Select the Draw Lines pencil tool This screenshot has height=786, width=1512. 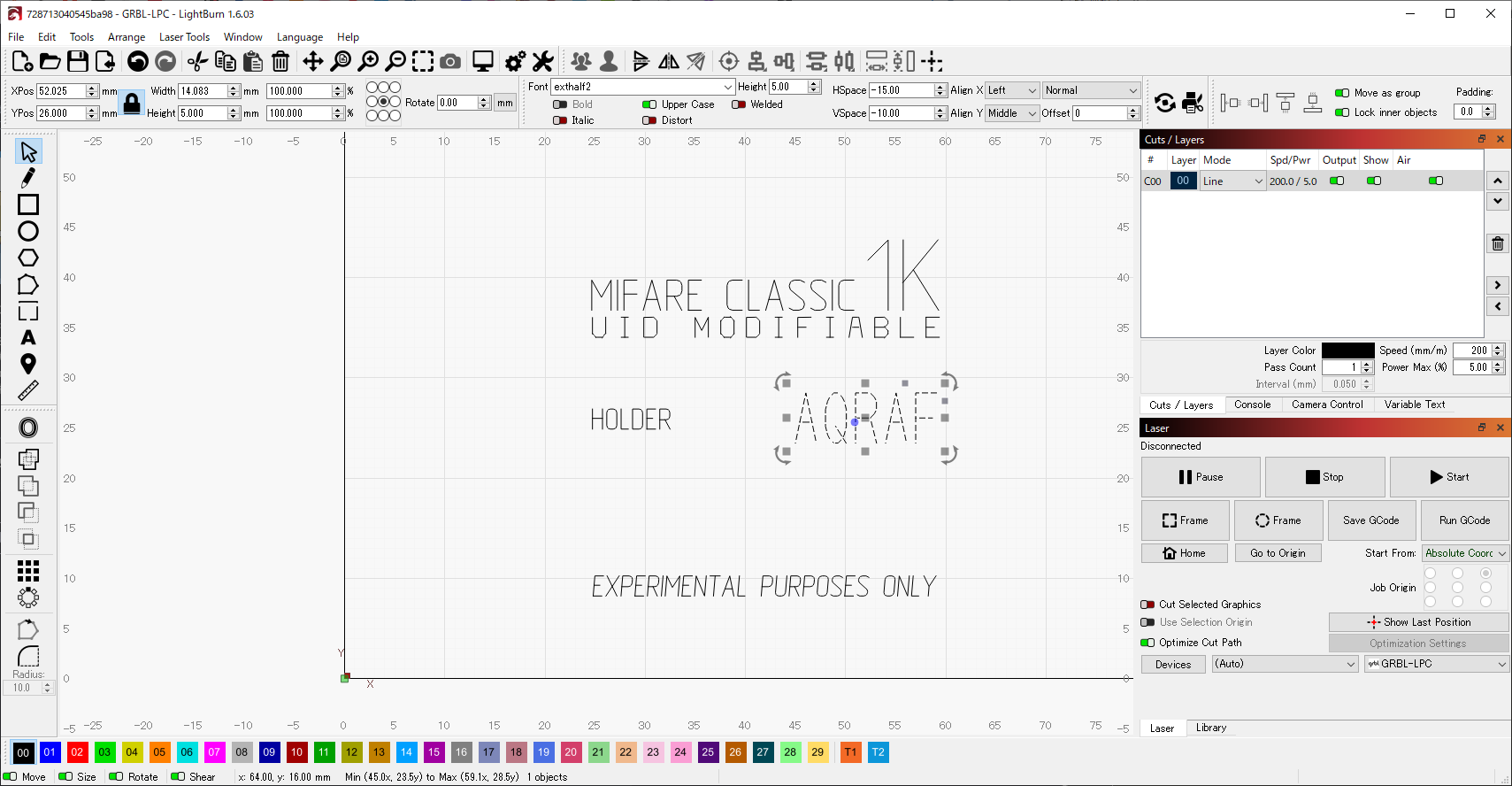point(28,178)
